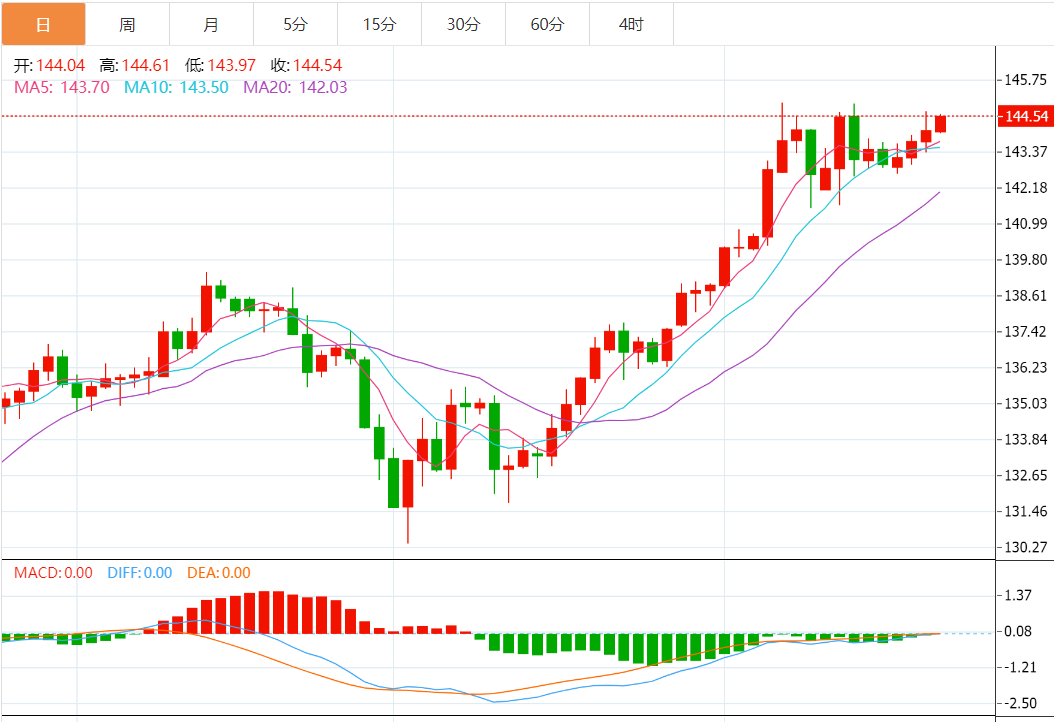Click the 145.75 price axis label
Viewport: 1054px width, 722px height.
[1026, 80]
